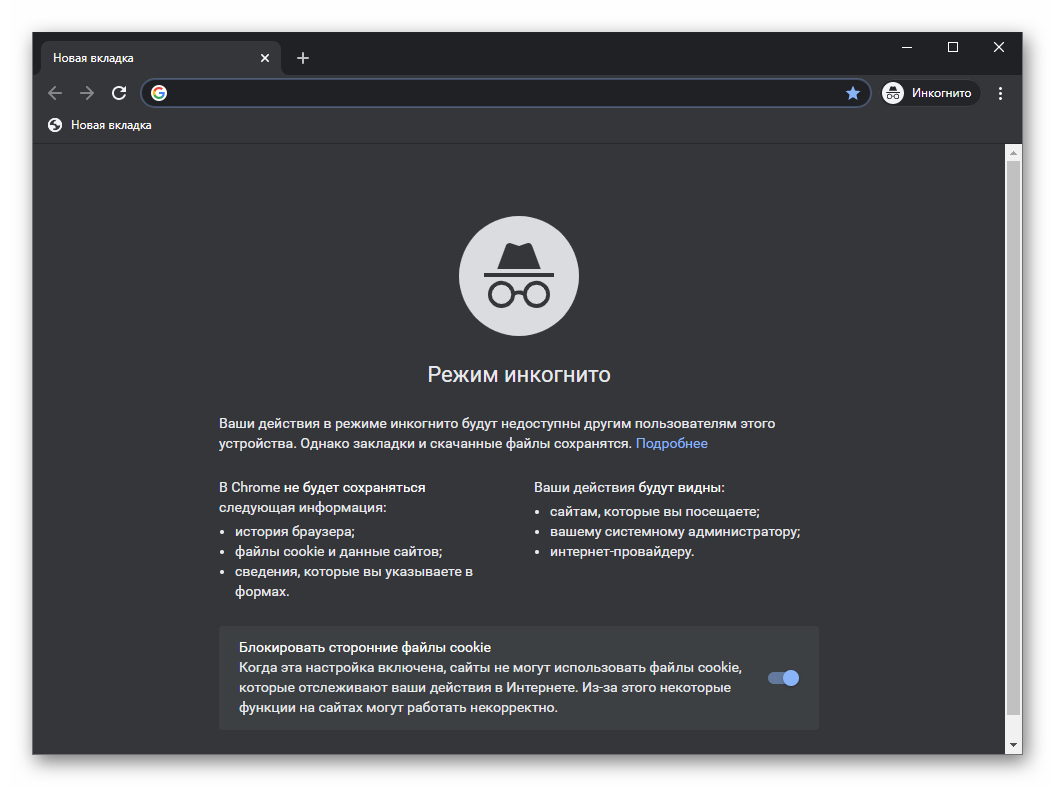The width and height of the screenshot is (1055, 787).
Task: Reload the page with the refresh icon
Action: tap(119, 93)
